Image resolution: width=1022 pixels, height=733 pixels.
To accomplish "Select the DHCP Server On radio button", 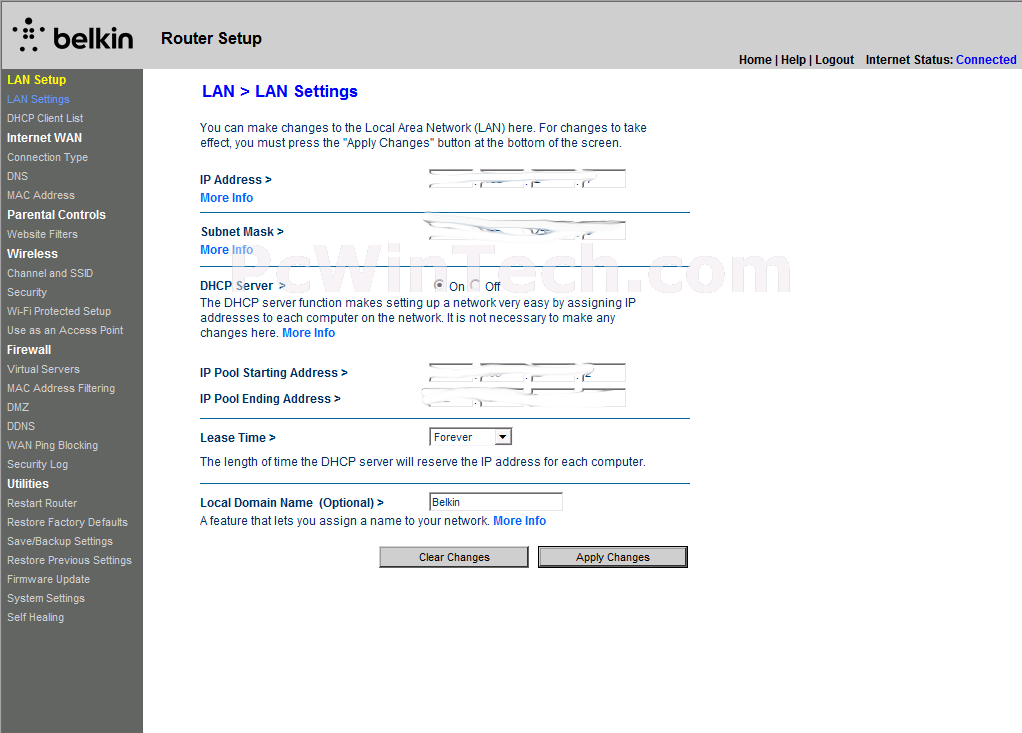I will pos(439,285).
